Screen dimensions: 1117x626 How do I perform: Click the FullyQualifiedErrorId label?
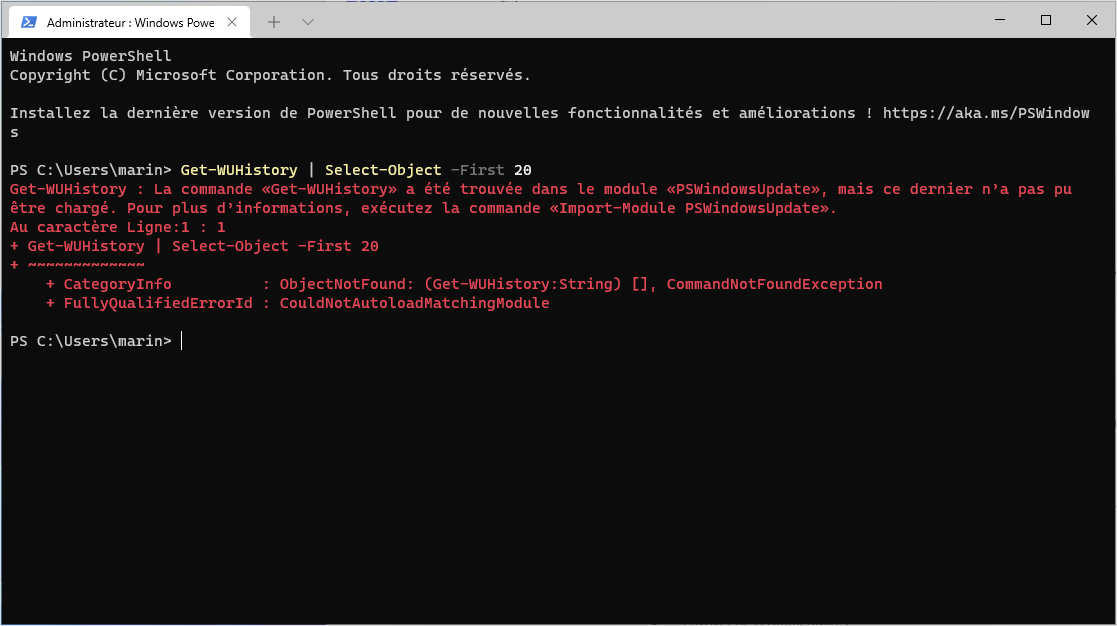158,303
